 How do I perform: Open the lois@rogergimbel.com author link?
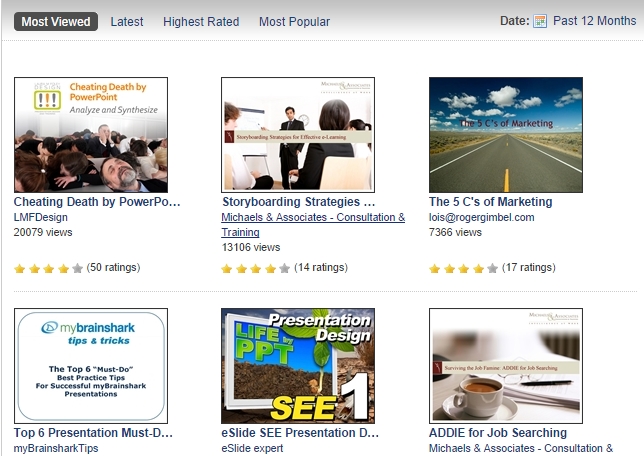[x=481, y=217]
